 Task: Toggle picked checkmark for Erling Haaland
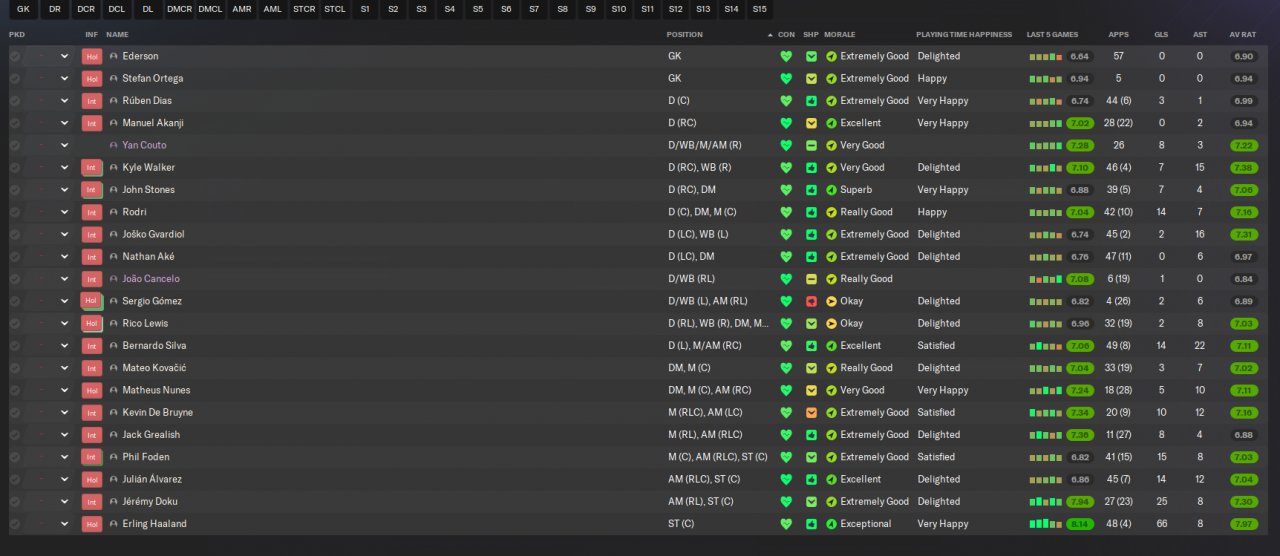(x=14, y=524)
